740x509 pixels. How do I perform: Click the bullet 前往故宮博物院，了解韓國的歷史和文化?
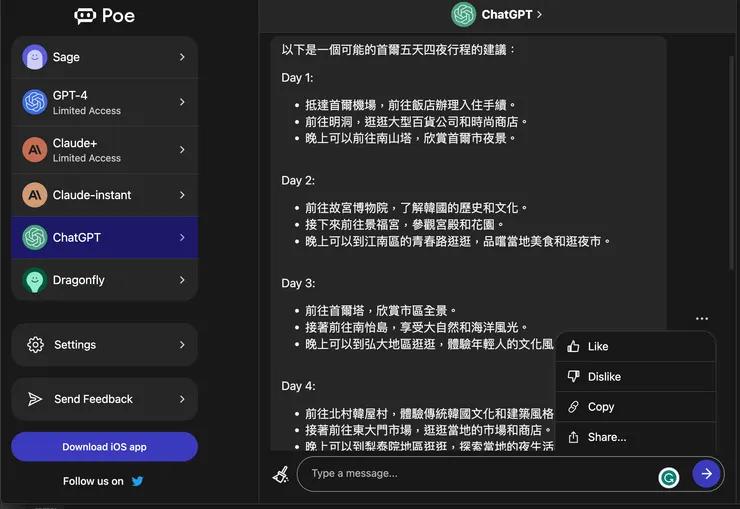(416, 208)
